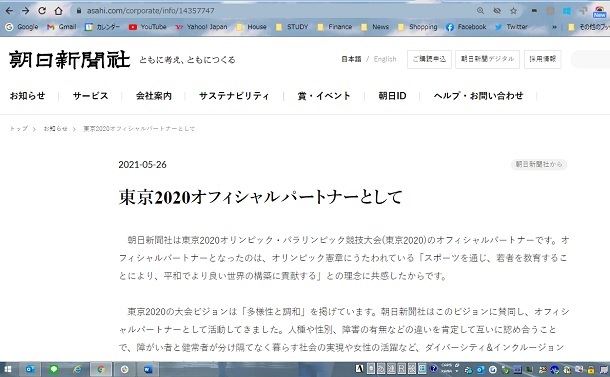Click the IME A input mode icon
This screenshot has height=377, width=610.
click(x=359, y=368)
